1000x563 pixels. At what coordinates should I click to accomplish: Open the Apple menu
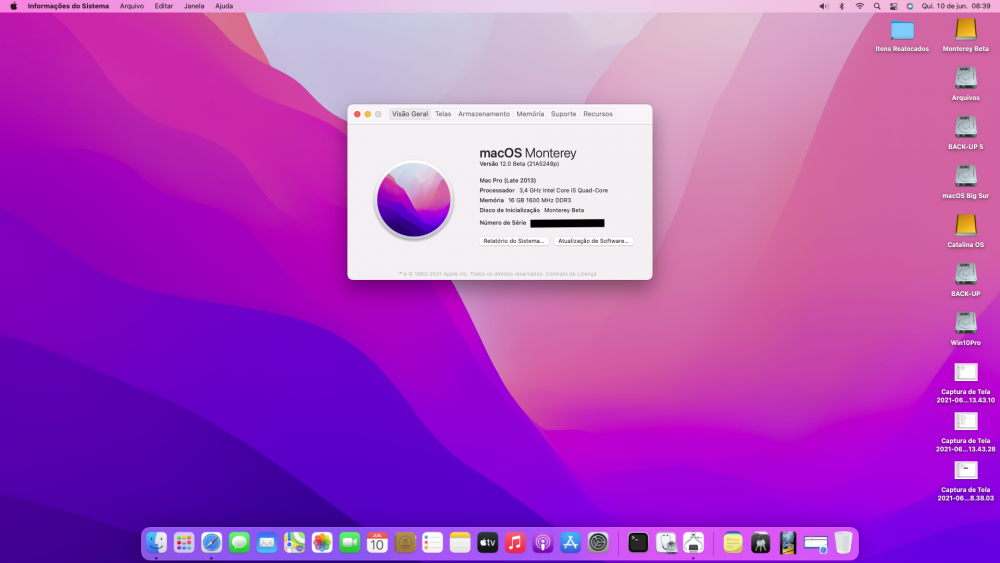pyautogui.click(x=13, y=6)
